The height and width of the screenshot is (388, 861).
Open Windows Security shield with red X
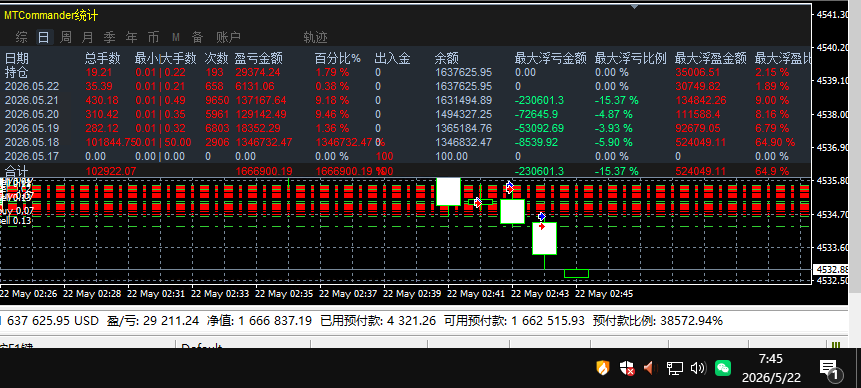pos(627,368)
